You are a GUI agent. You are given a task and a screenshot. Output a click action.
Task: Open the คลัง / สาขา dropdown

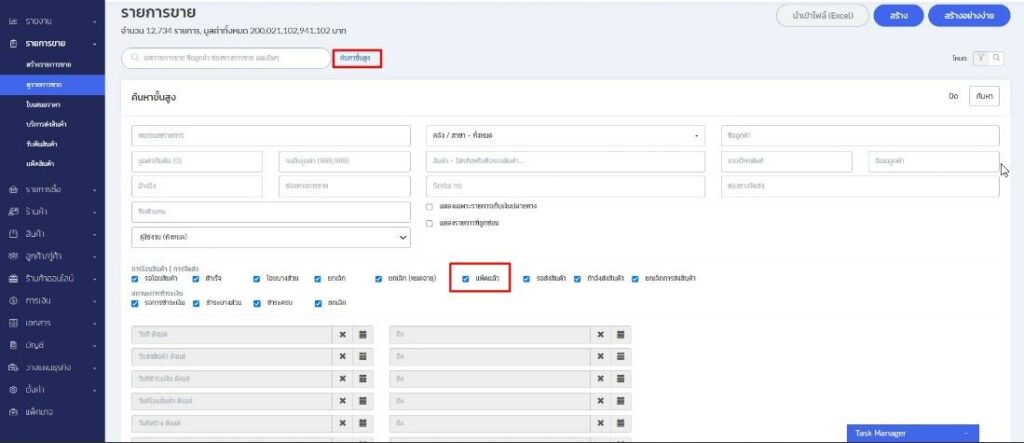point(567,135)
